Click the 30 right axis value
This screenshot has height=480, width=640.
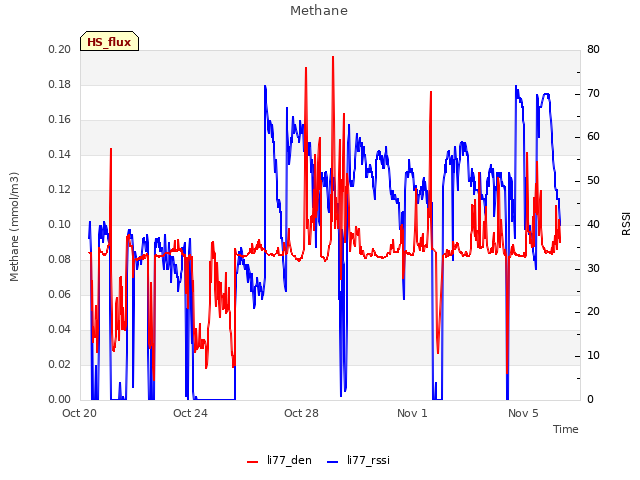pos(593,269)
